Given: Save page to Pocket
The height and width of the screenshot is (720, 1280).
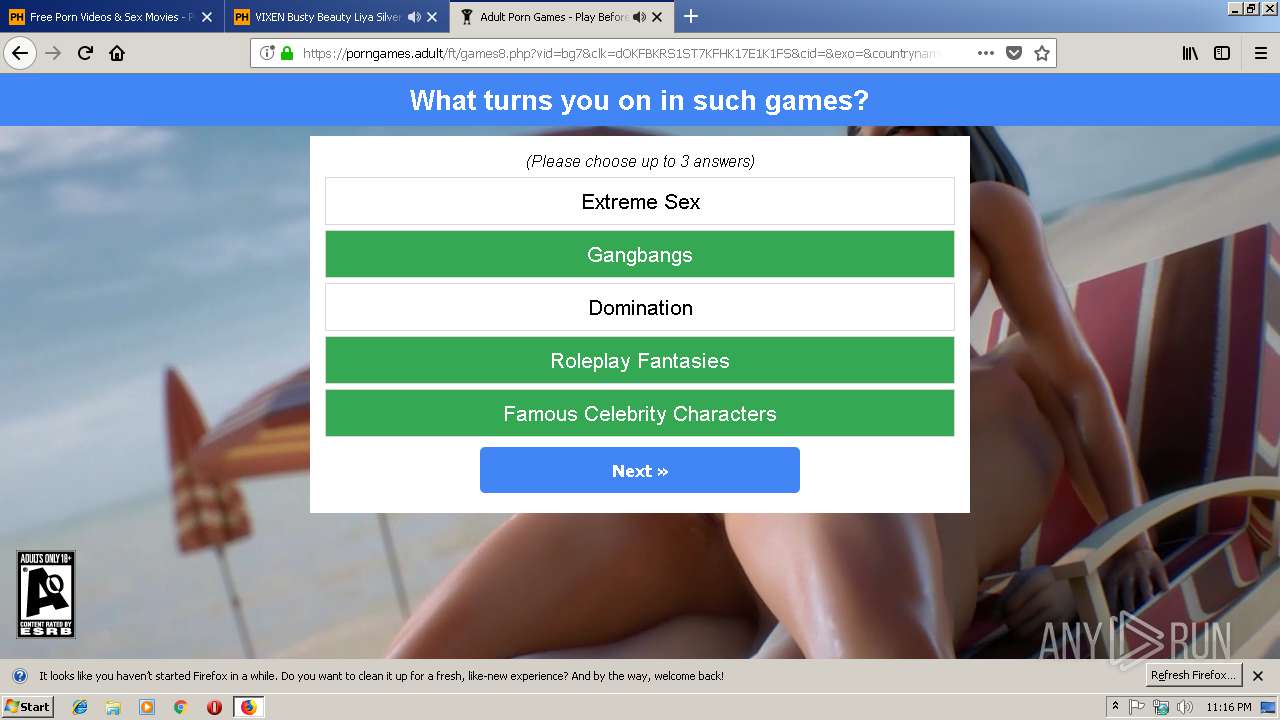Looking at the screenshot, I should pyautogui.click(x=1014, y=53).
